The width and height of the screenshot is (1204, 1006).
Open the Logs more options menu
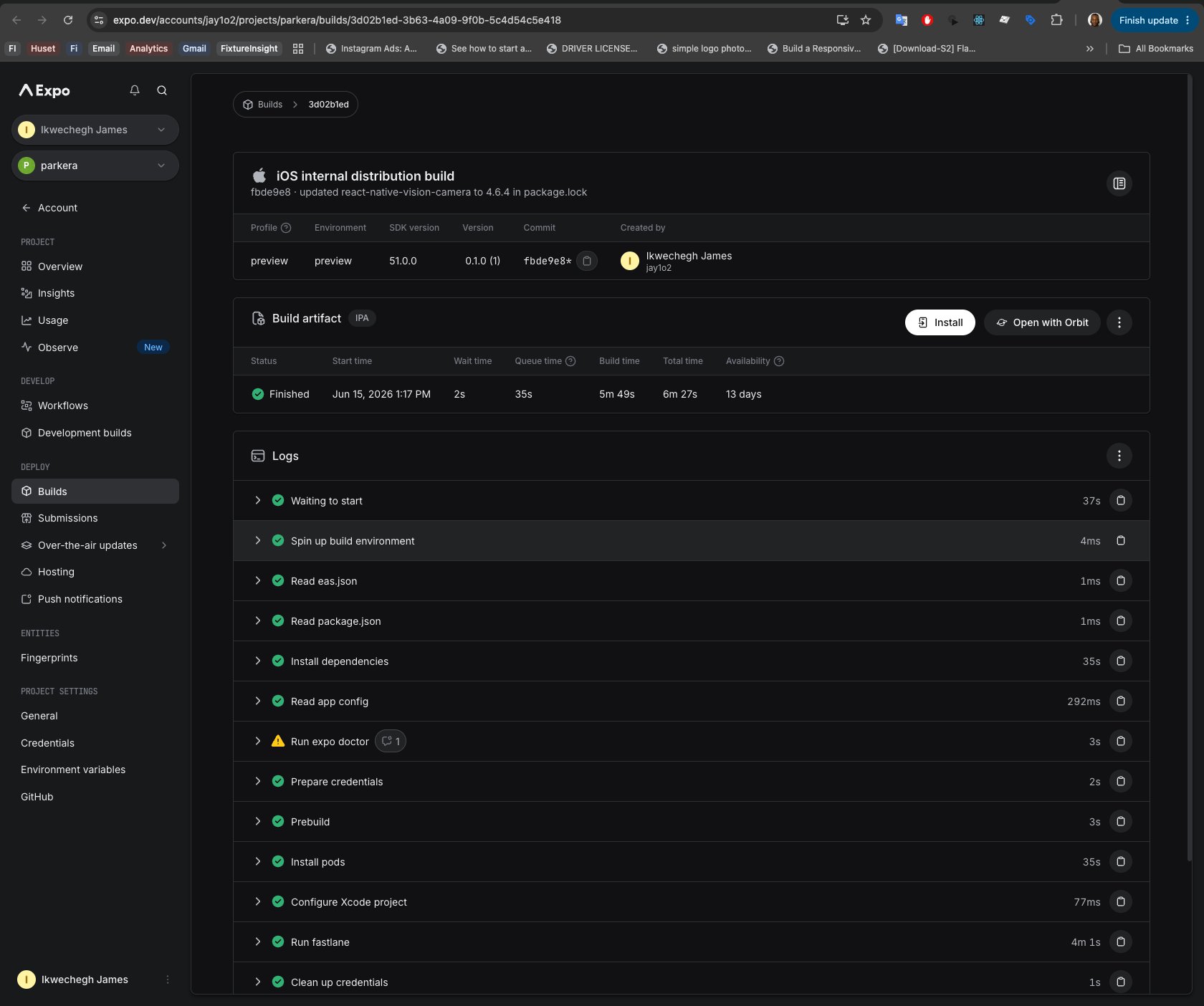(1119, 456)
